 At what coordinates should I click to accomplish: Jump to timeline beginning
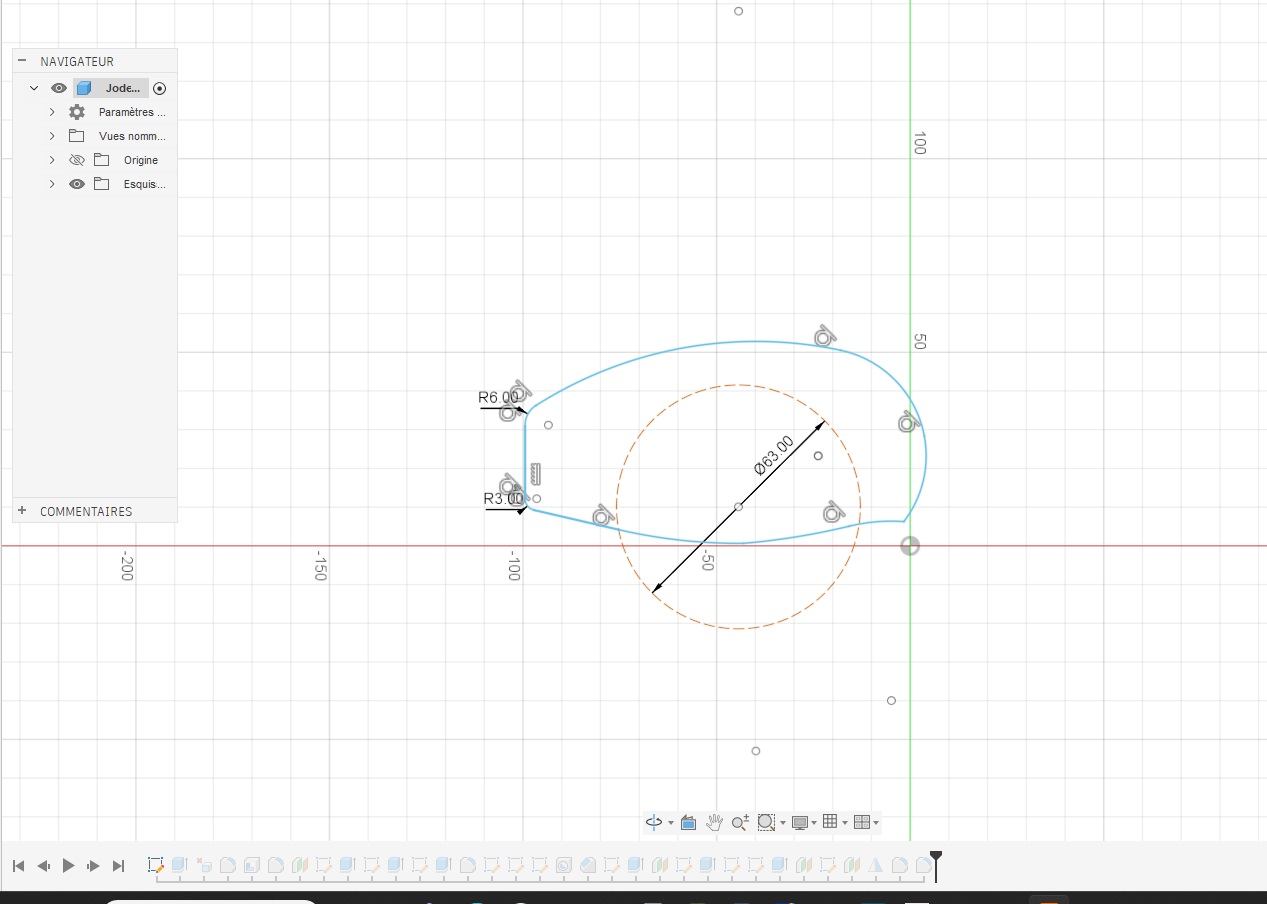coord(18,866)
